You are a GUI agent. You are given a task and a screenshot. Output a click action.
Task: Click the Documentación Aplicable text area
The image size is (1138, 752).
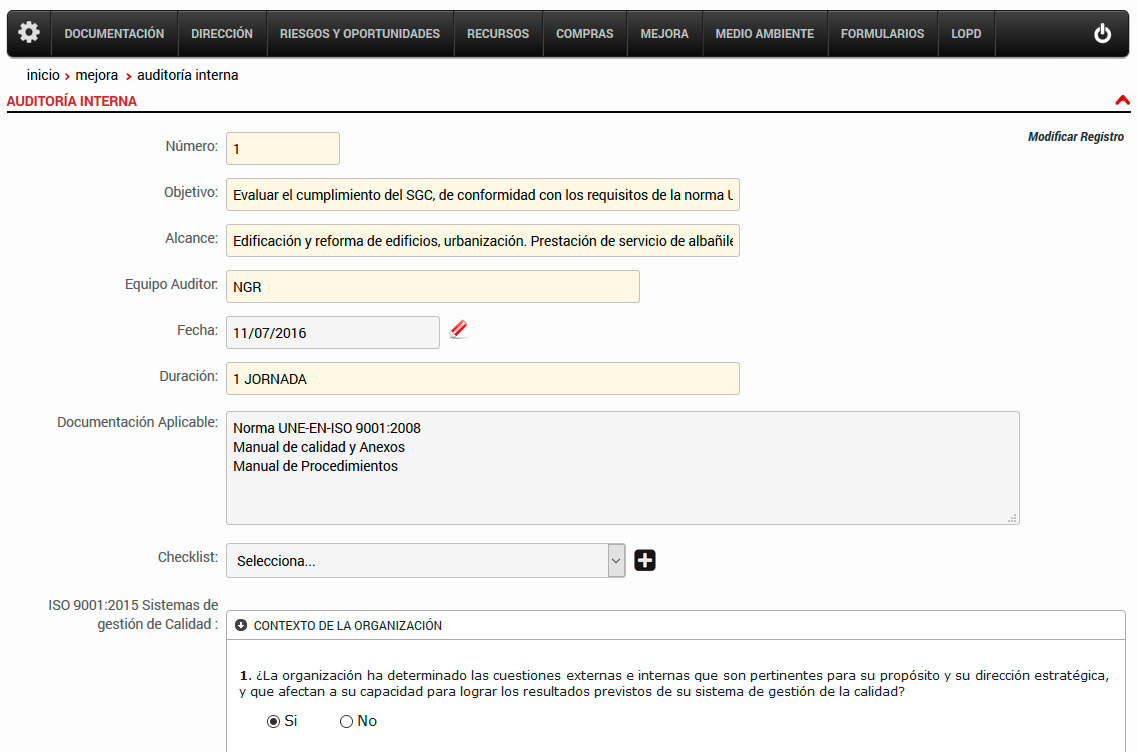[623, 468]
